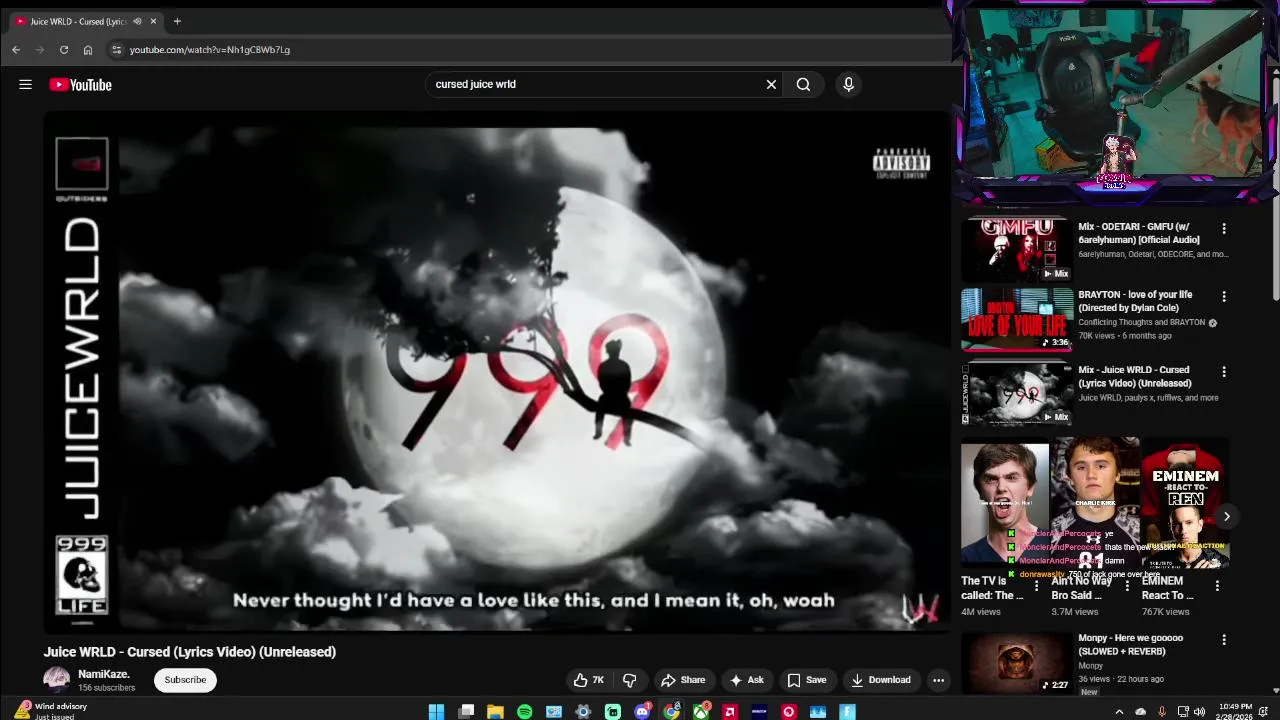Subscribe to the NamiKaze. channel
The image size is (1280, 720).
185,680
